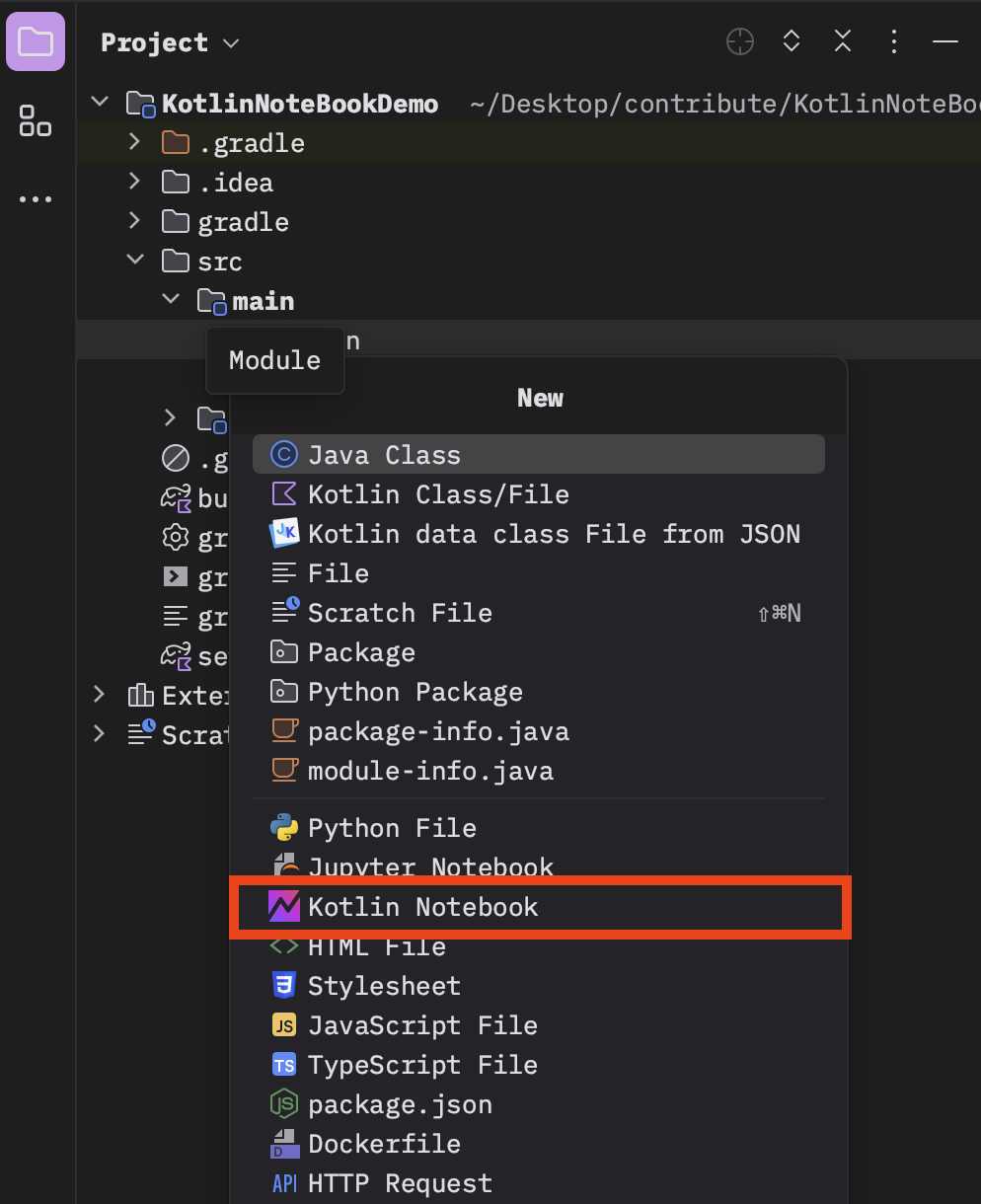This screenshot has height=1204, width=981.
Task: Select the .idea folder row
Action: (528, 183)
